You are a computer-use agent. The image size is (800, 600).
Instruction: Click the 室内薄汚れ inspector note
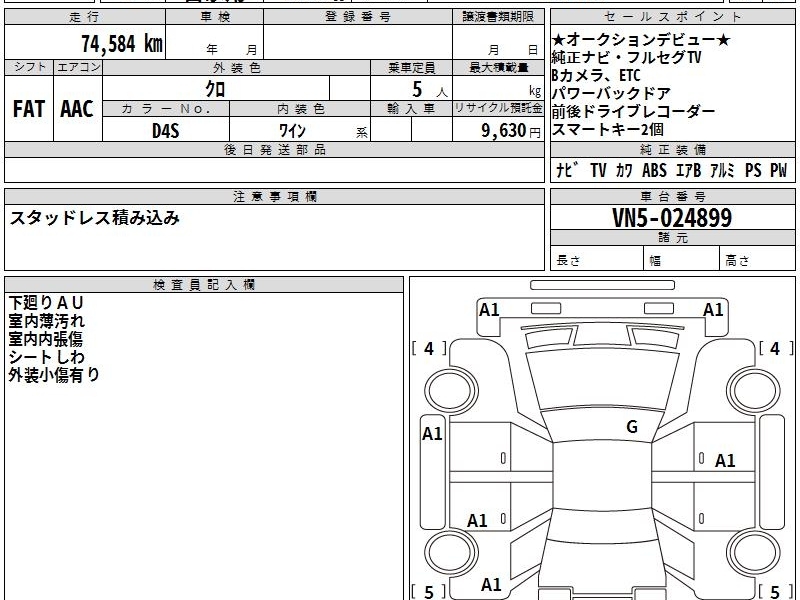coord(46,321)
